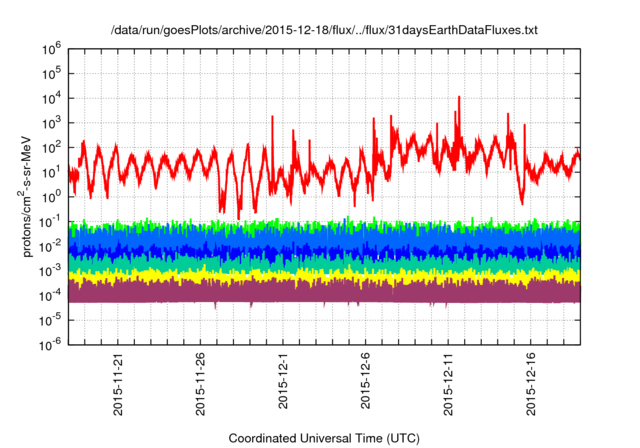Click the 10^4 y-axis tick label
Image resolution: width=640 pixels, height=448 pixels.
click(x=51, y=98)
